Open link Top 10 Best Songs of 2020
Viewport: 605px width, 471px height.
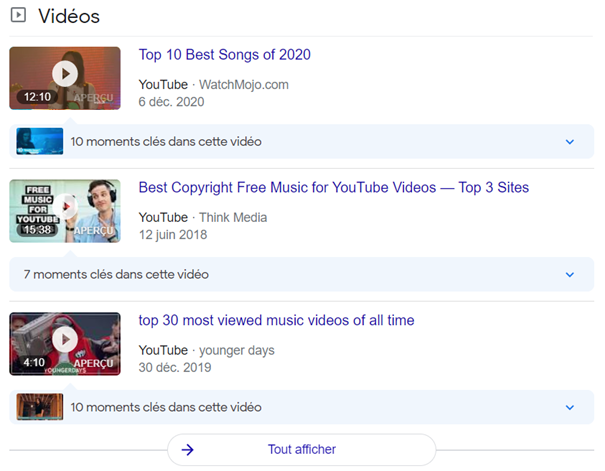(225, 54)
